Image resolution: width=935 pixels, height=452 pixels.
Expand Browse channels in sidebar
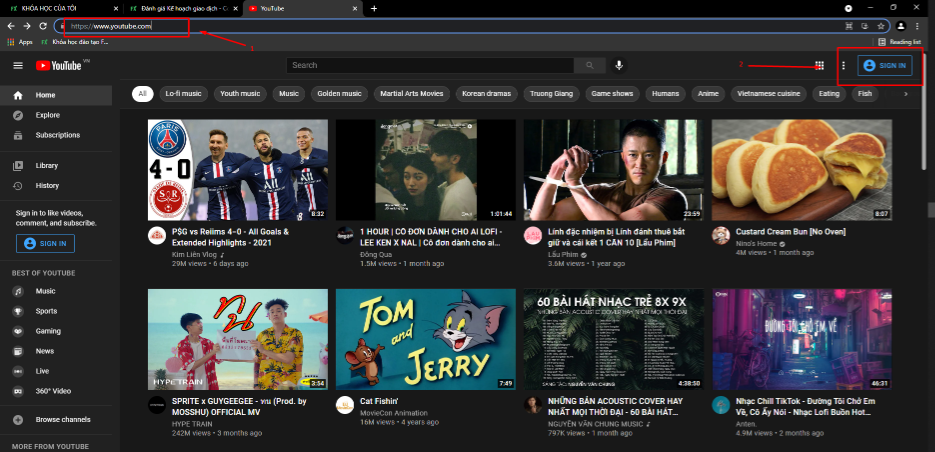click(62, 420)
